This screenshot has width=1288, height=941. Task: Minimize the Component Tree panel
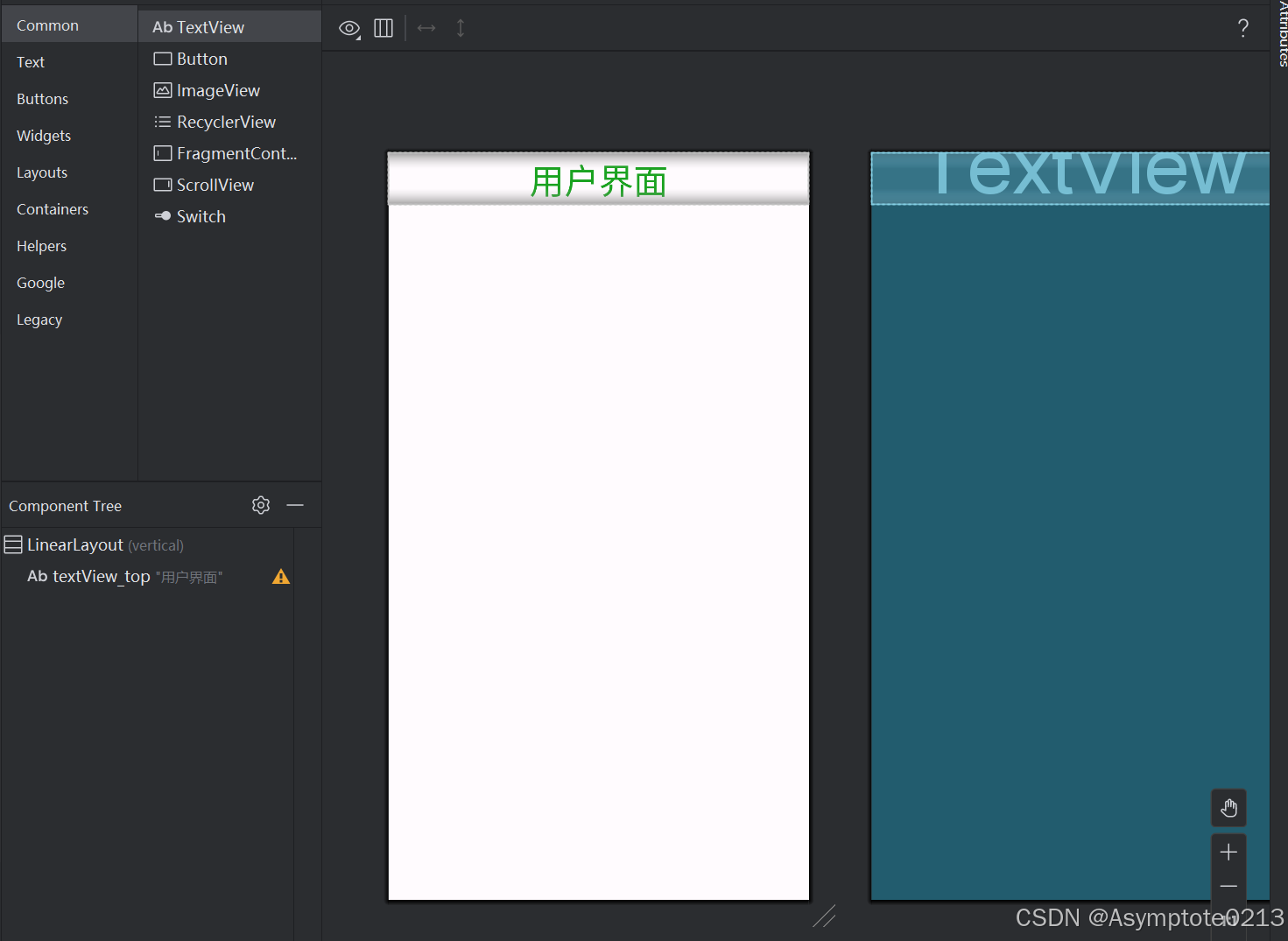[x=295, y=505]
